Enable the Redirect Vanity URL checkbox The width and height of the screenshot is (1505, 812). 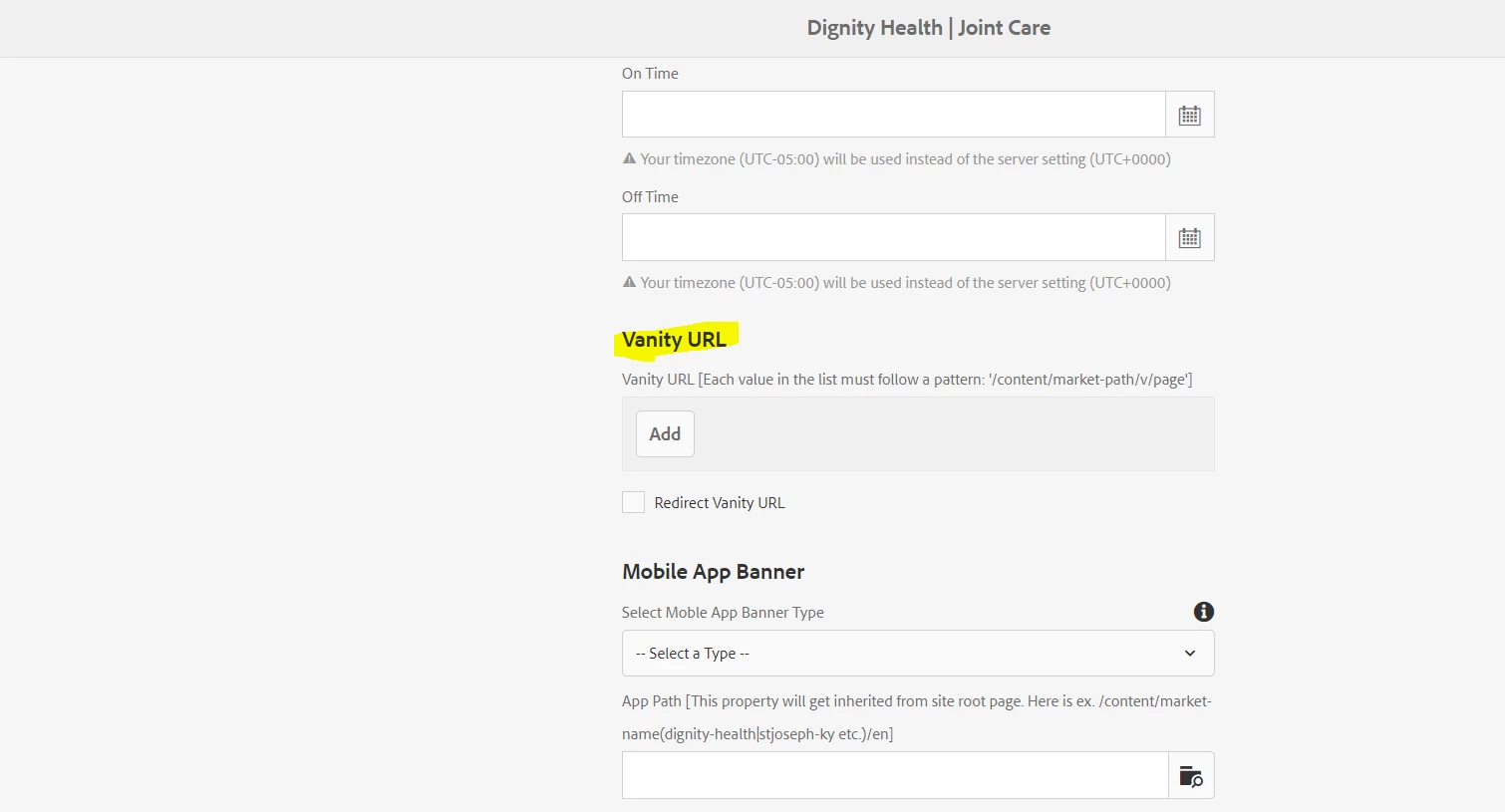pos(633,502)
